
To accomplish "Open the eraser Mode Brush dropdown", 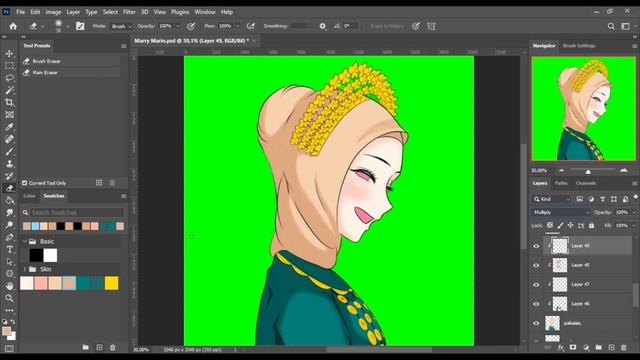I will click(x=121, y=26).
